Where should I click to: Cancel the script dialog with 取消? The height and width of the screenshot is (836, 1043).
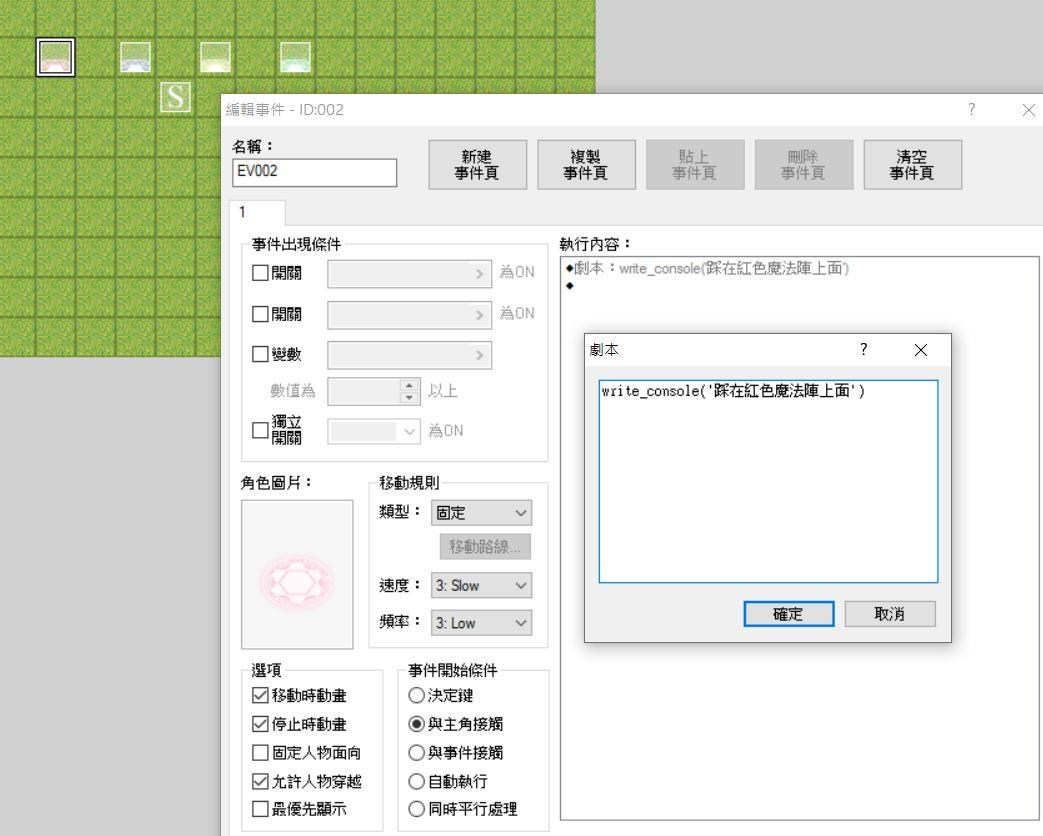[x=890, y=614]
